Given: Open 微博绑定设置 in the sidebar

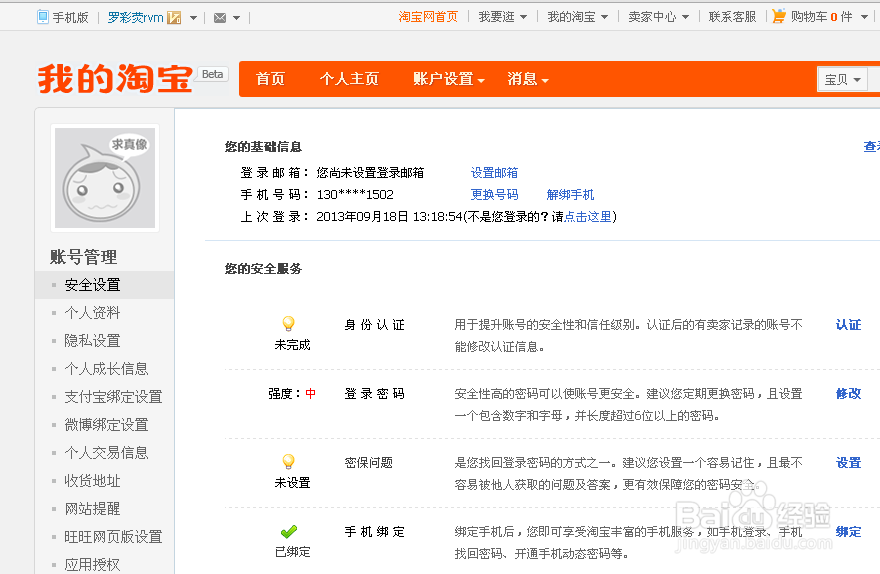Looking at the screenshot, I should coord(107,425).
